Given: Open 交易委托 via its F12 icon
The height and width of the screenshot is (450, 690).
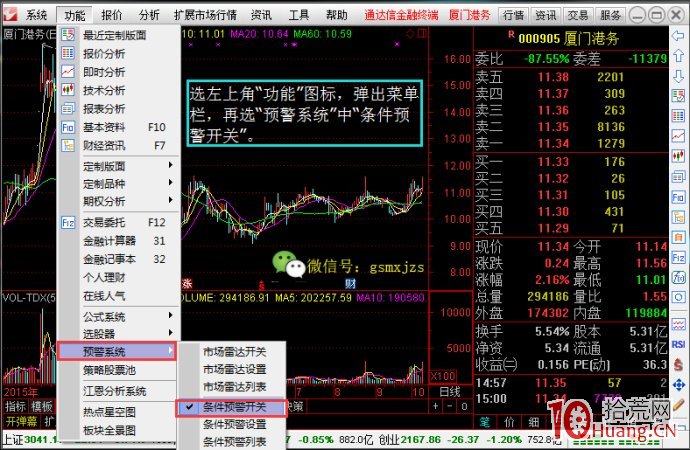Looking at the screenshot, I should click(x=68, y=223).
